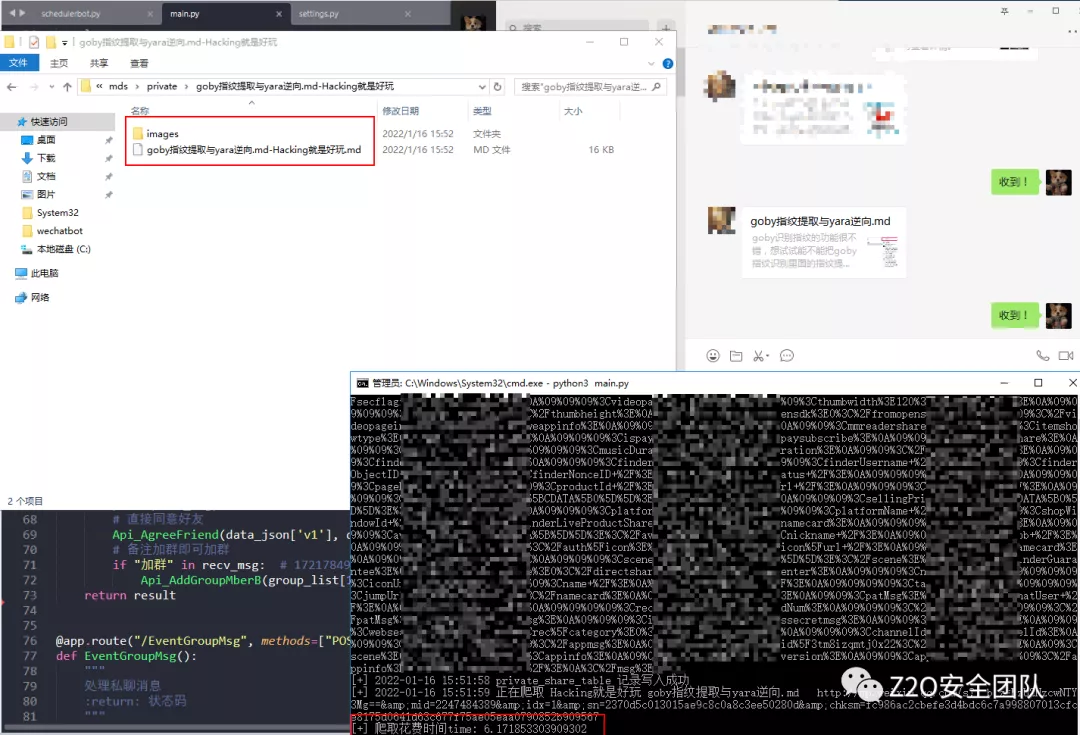Image resolution: width=1080 pixels, height=735 pixels.
Task: Click the 'def EventGroupMsg():' code line
Action: pyautogui.click(x=127, y=656)
